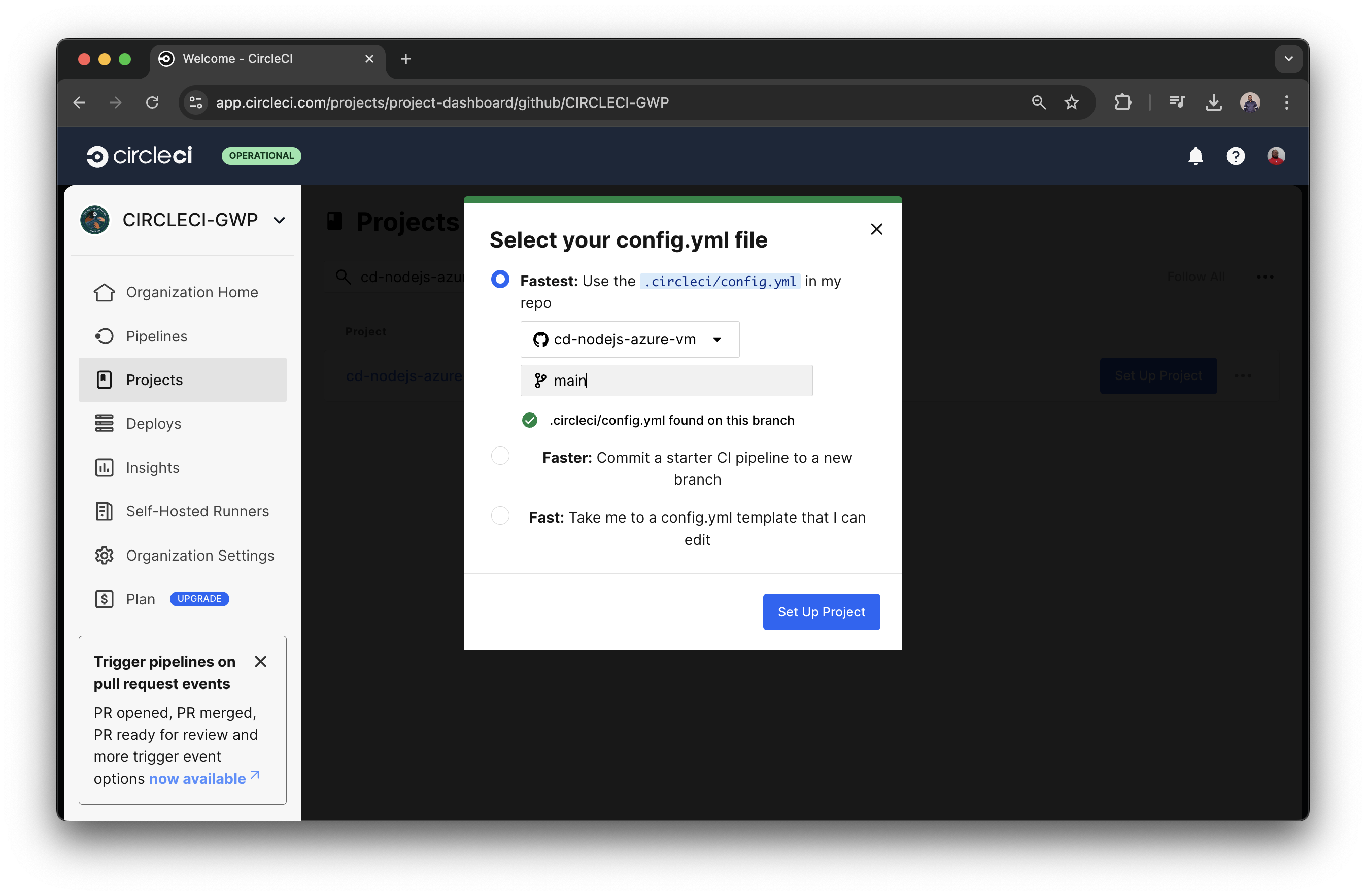Open the browser customize and control menu
Viewport: 1366px width, 896px height.
pos(1287,102)
